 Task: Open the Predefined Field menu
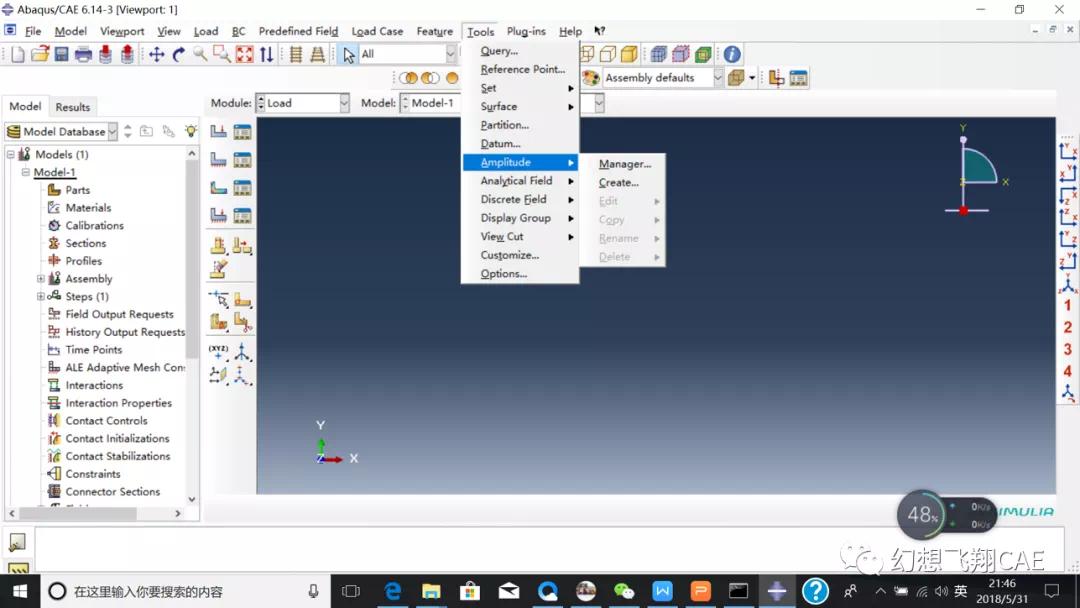coord(298,31)
